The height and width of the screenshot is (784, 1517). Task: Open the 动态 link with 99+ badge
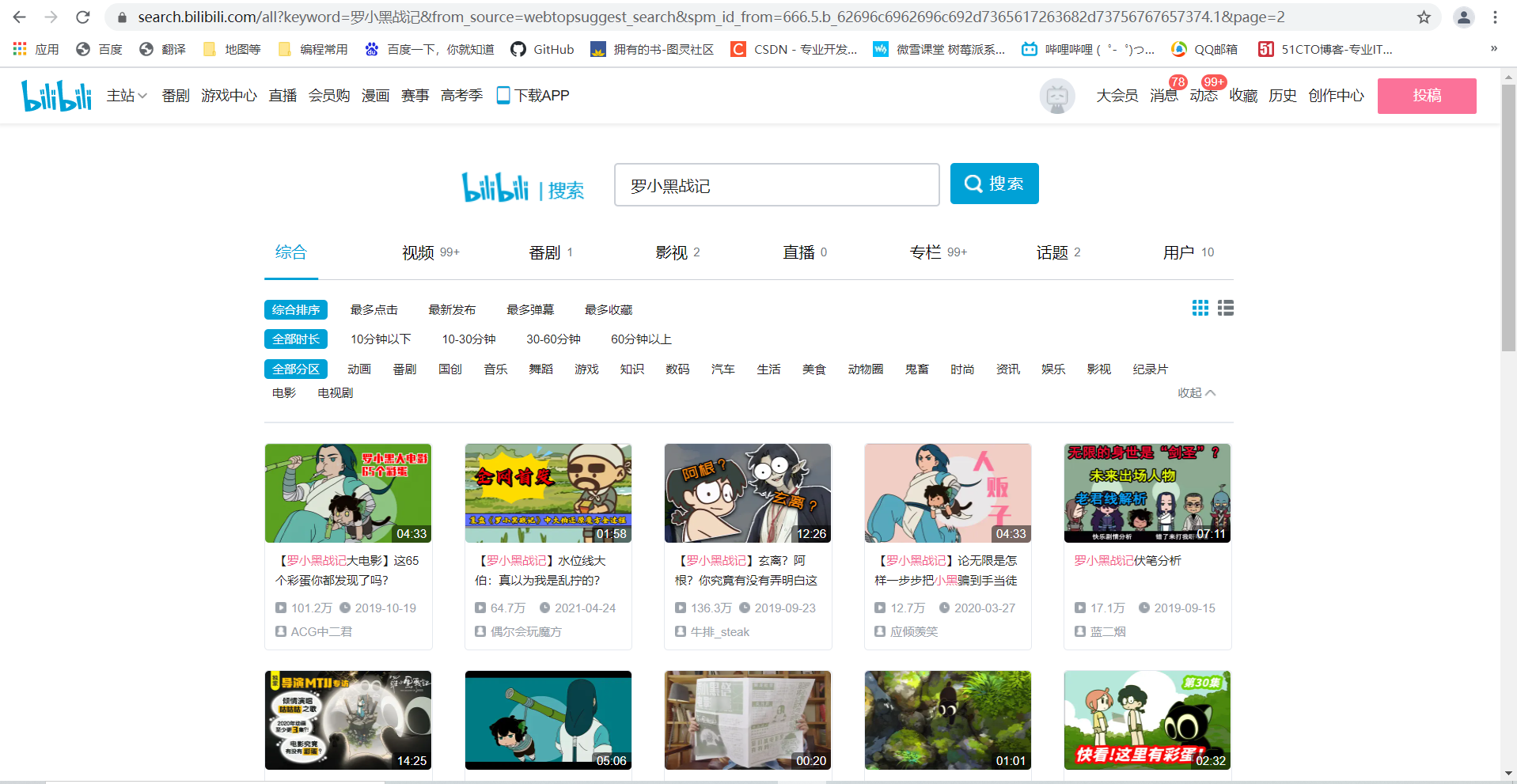(x=1203, y=96)
